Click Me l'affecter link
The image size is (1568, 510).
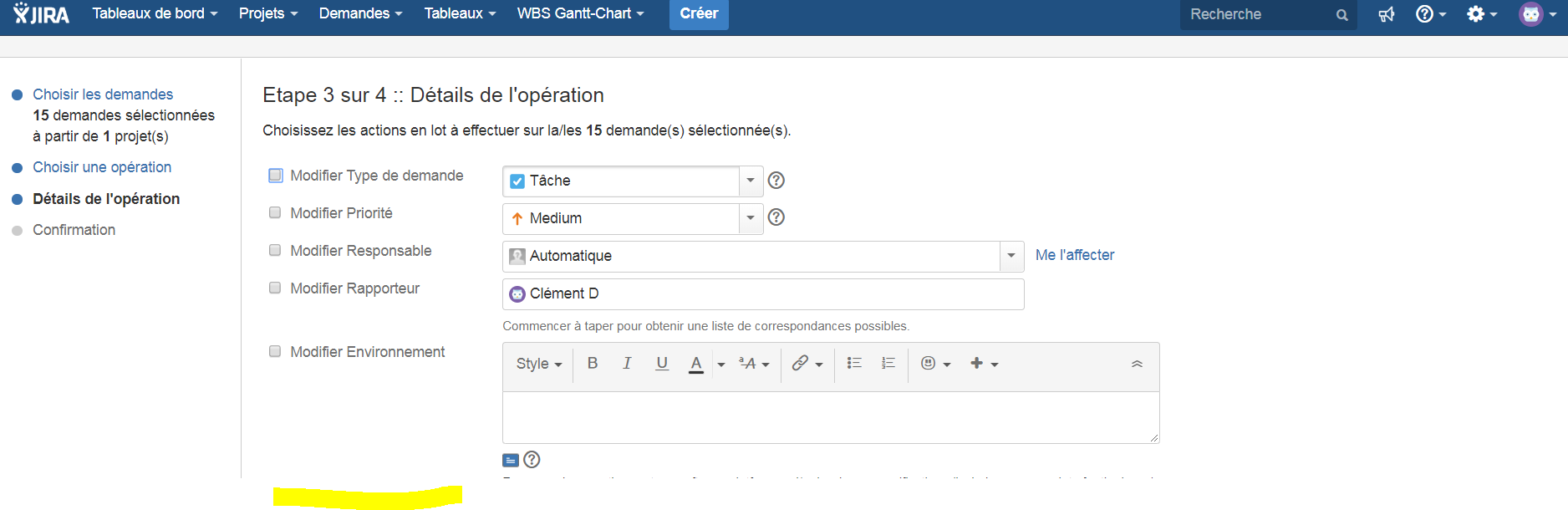coord(1075,255)
